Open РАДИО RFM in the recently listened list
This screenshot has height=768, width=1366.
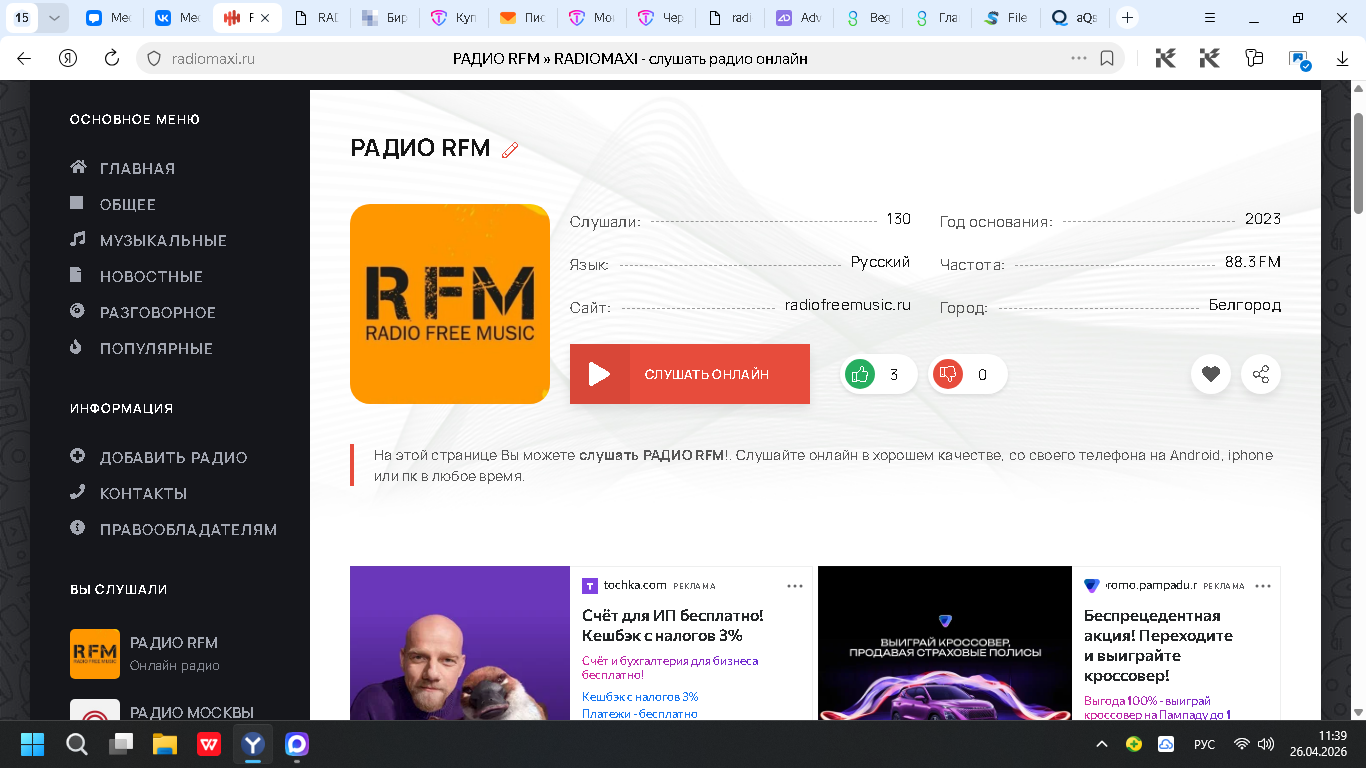[x=174, y=643]
